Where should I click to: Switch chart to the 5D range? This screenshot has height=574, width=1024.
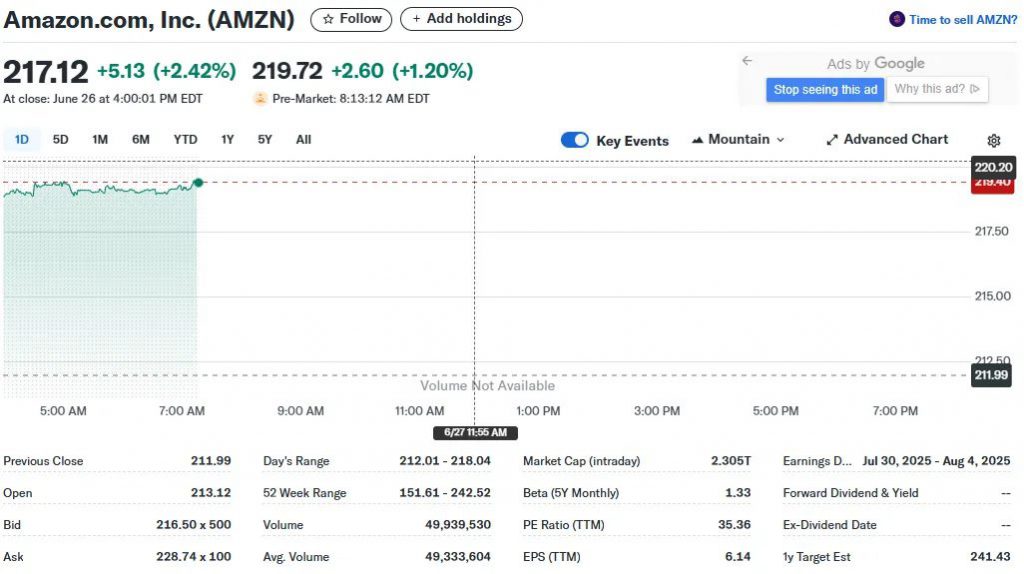click(x=60, y=140)
